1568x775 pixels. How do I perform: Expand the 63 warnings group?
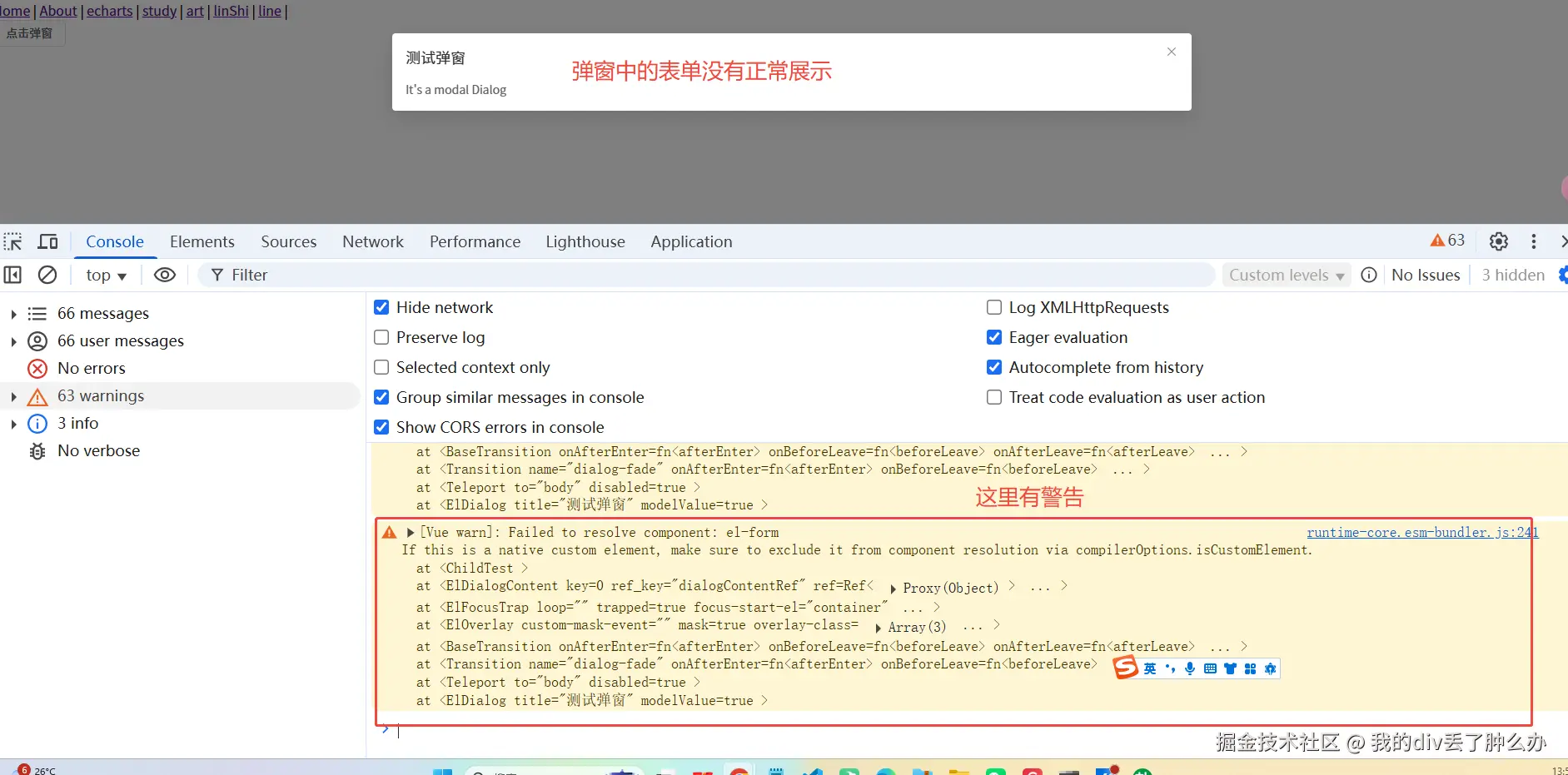13,396
